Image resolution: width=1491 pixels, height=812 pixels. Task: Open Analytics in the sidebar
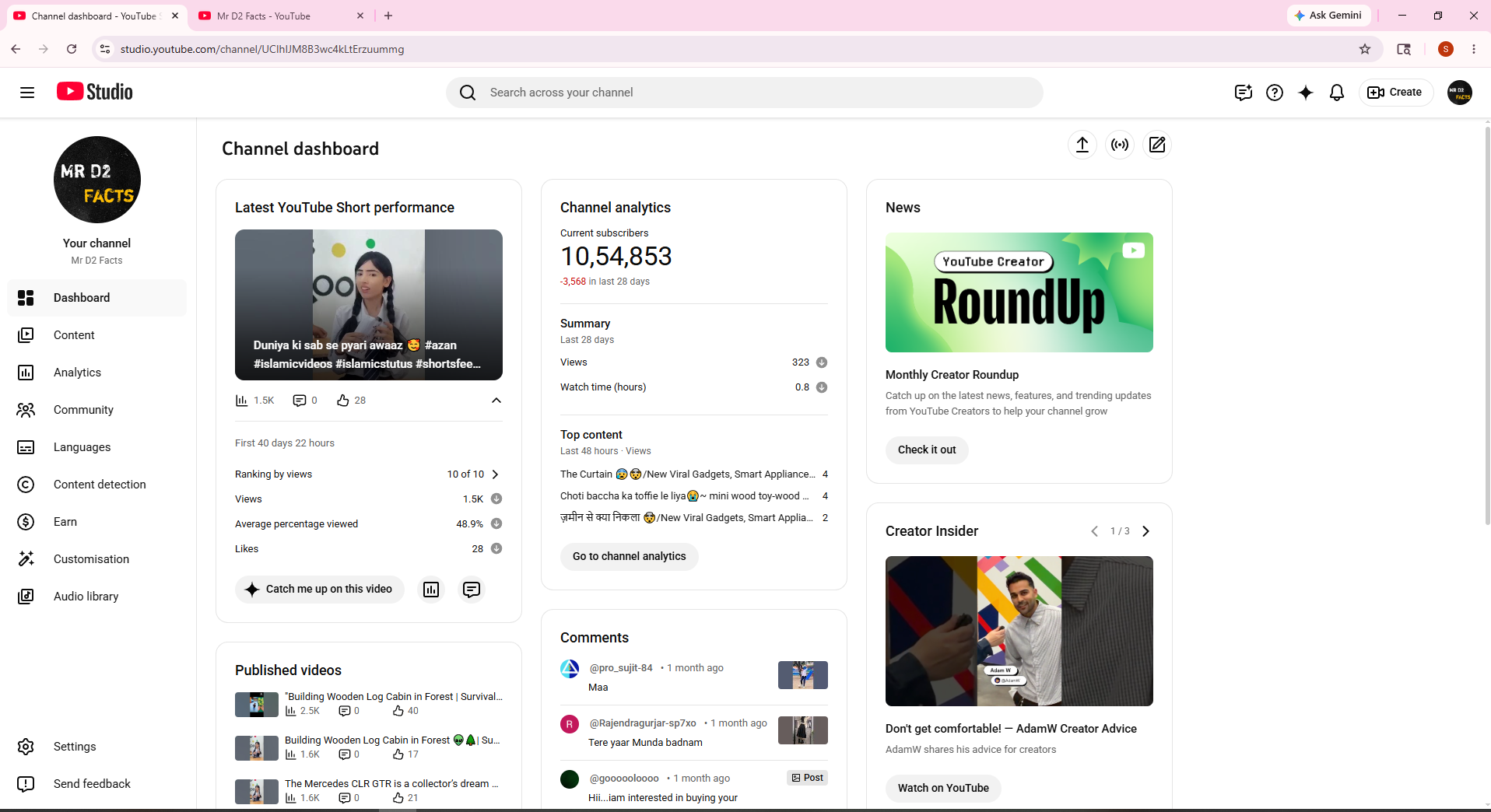pos(97,373)
